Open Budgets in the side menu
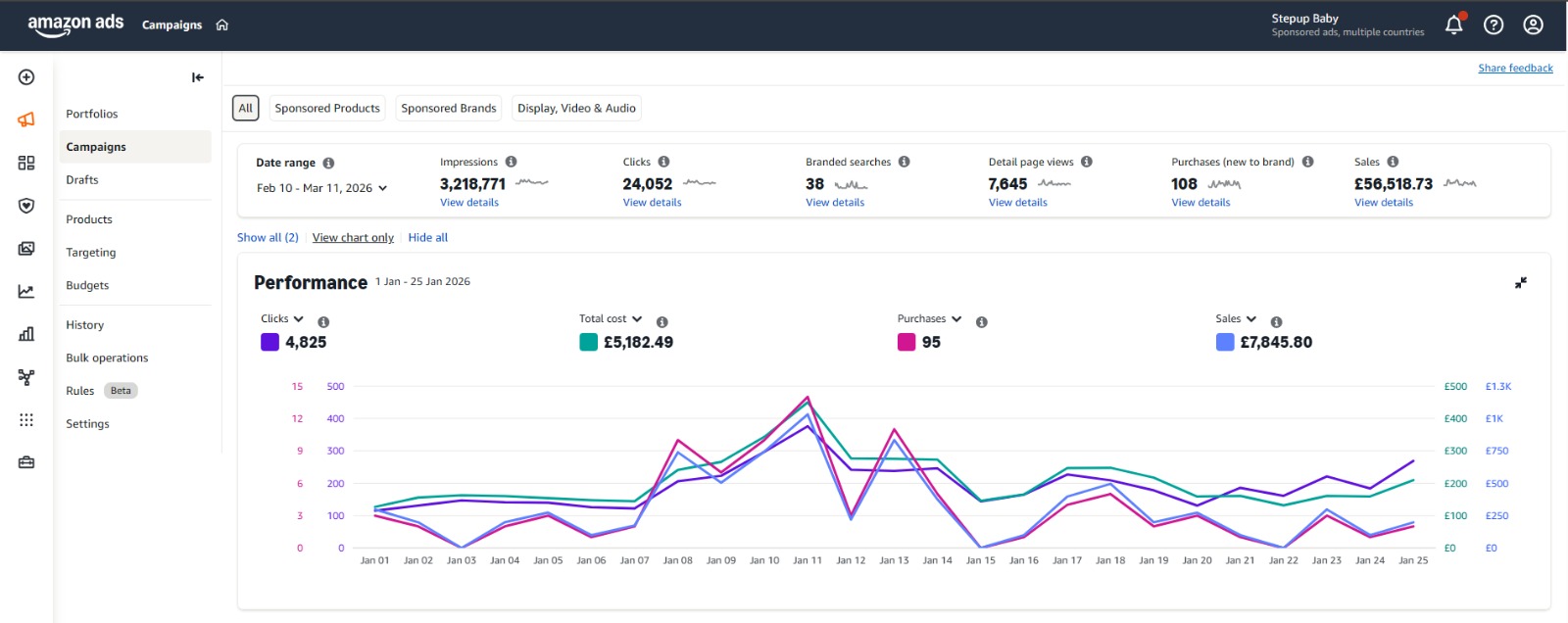Viewport: 1568px width, 623px height. 87,286
